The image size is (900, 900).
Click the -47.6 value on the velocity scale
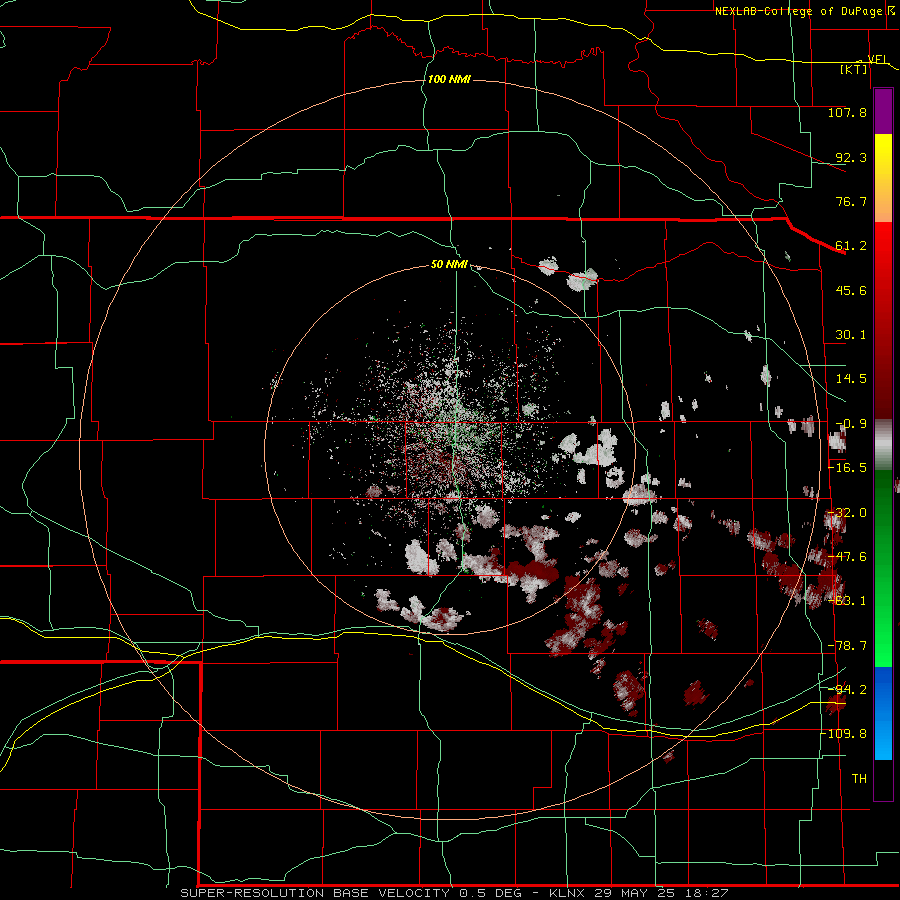tap(847, 557)
